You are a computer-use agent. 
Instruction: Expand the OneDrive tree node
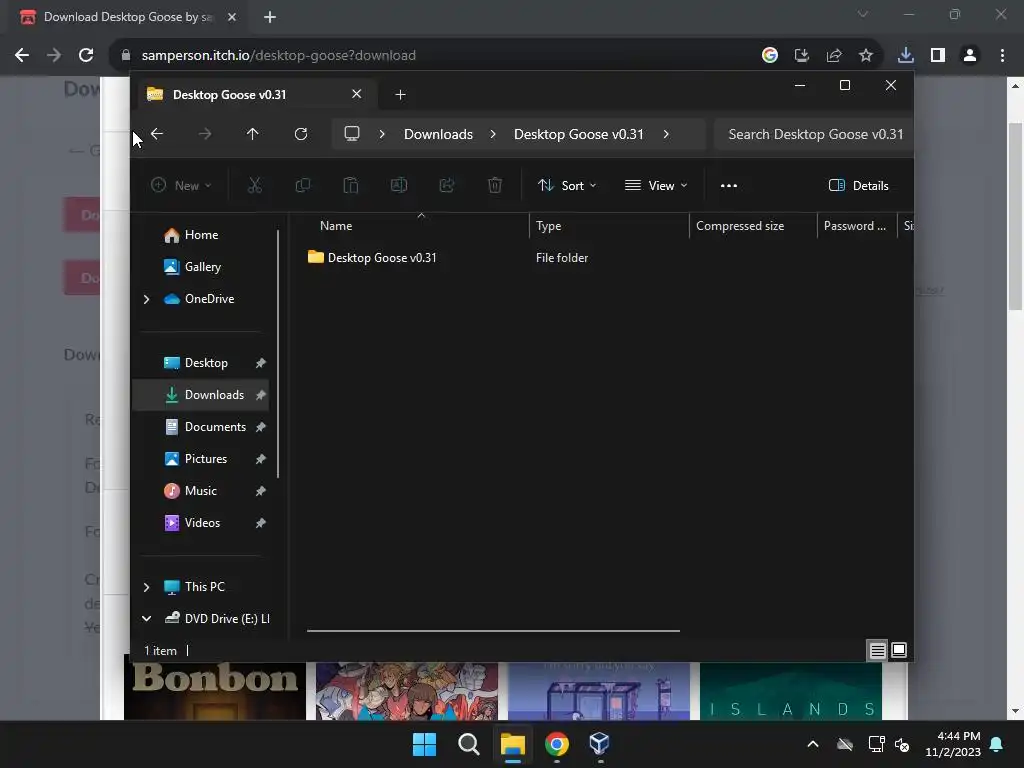146,299
